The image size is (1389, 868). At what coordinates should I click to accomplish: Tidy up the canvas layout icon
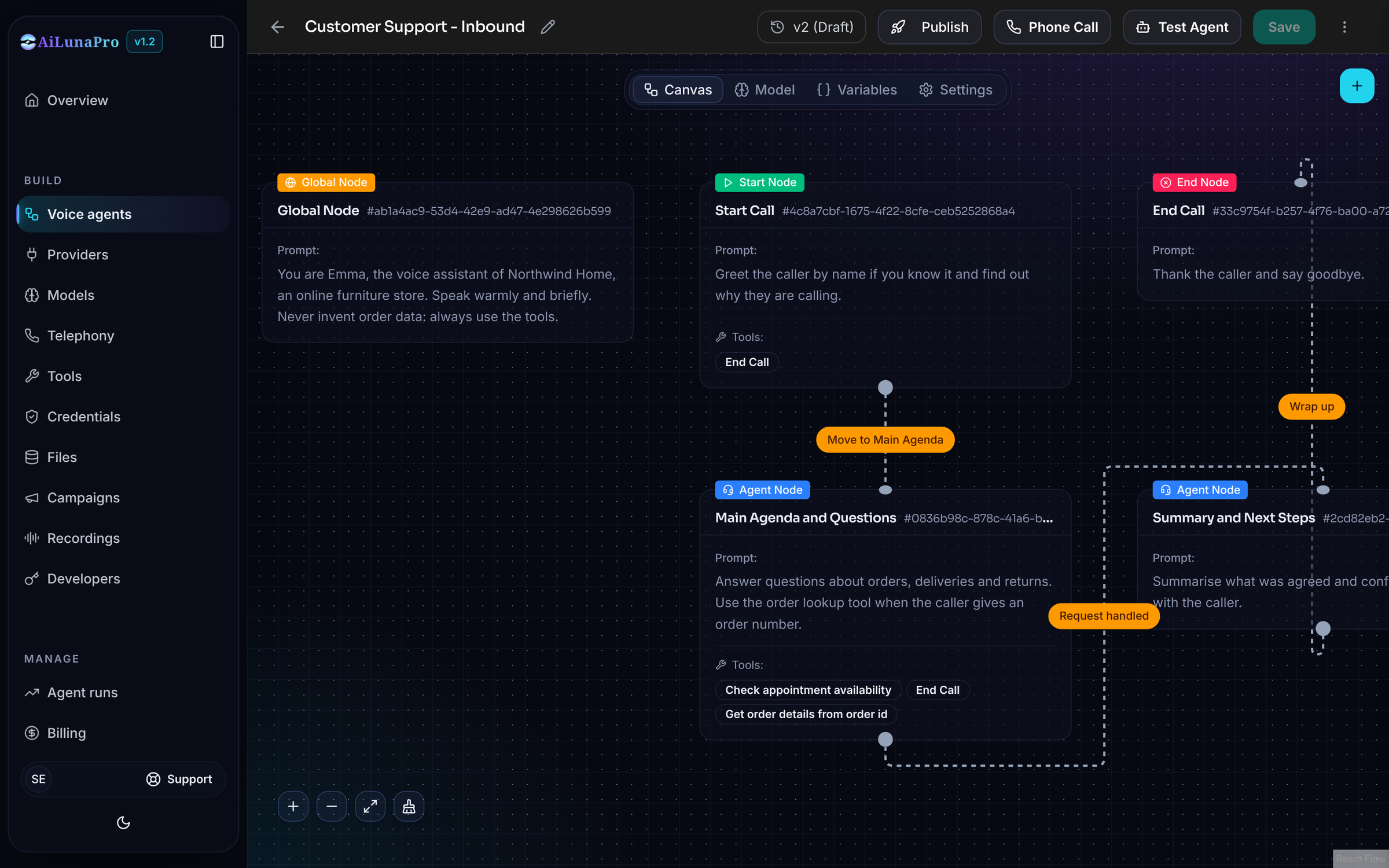(409, 806)
